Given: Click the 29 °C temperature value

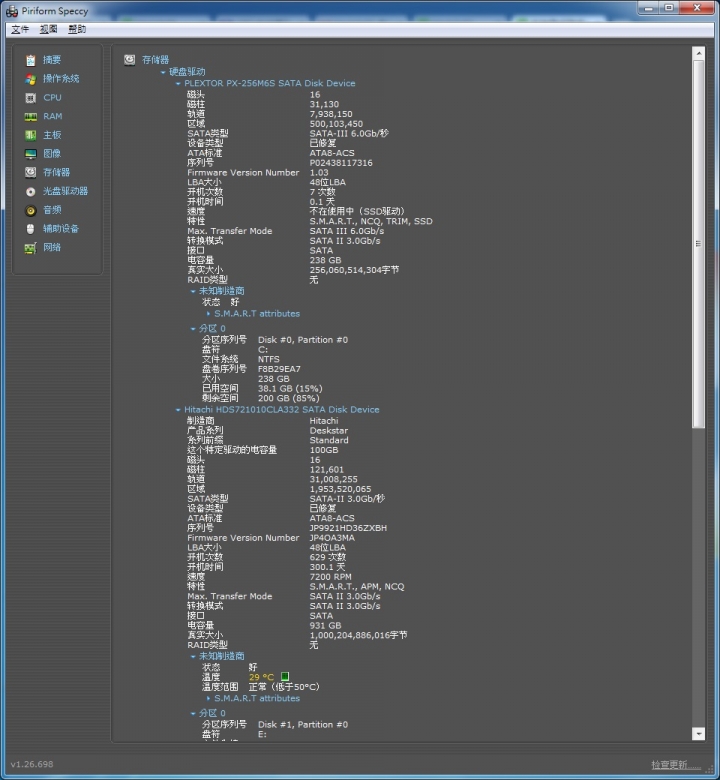Looking at the screenshot, I should tap(261, 677).
